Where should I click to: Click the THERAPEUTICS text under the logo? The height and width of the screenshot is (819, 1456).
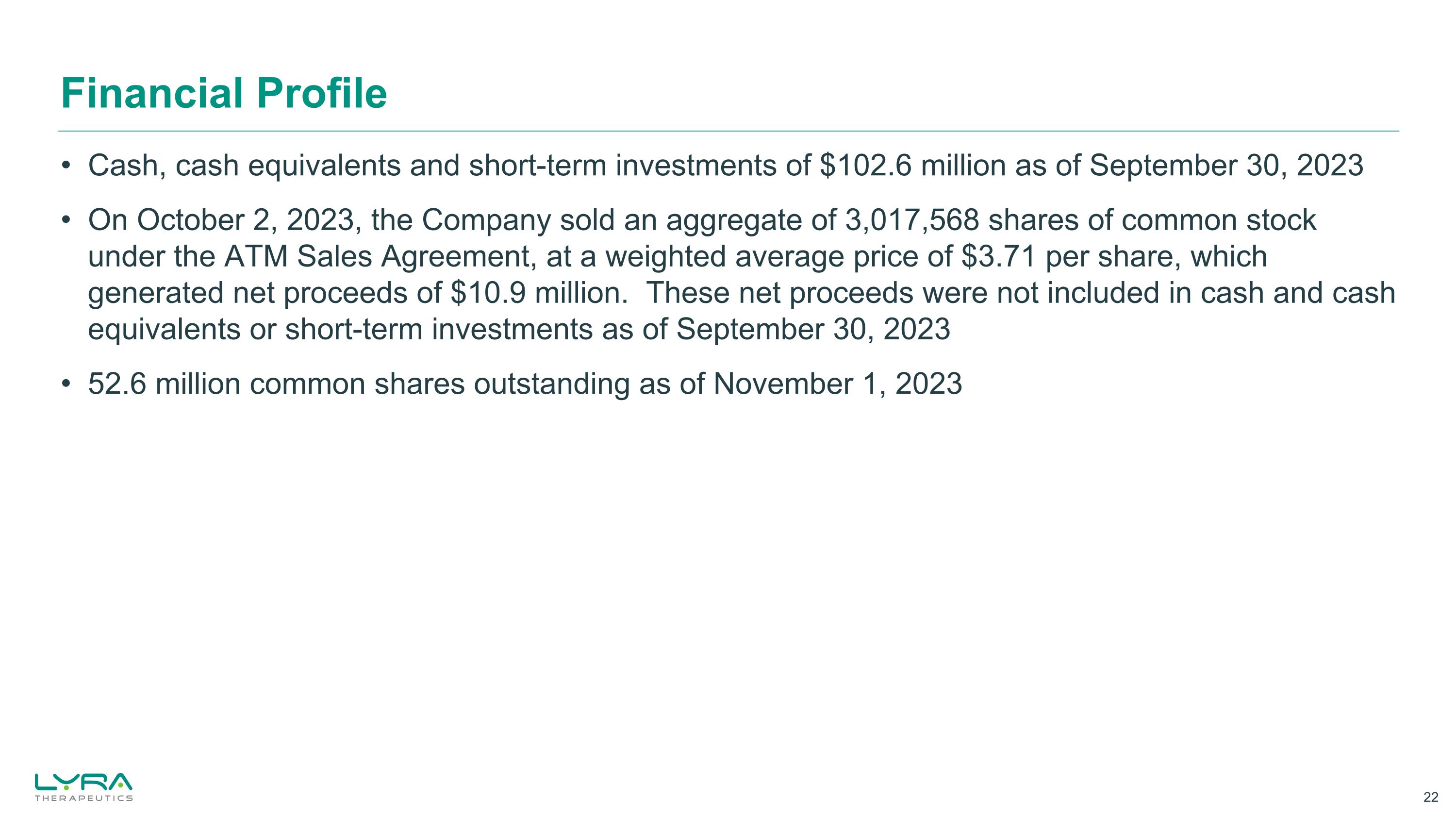point(83,798)
